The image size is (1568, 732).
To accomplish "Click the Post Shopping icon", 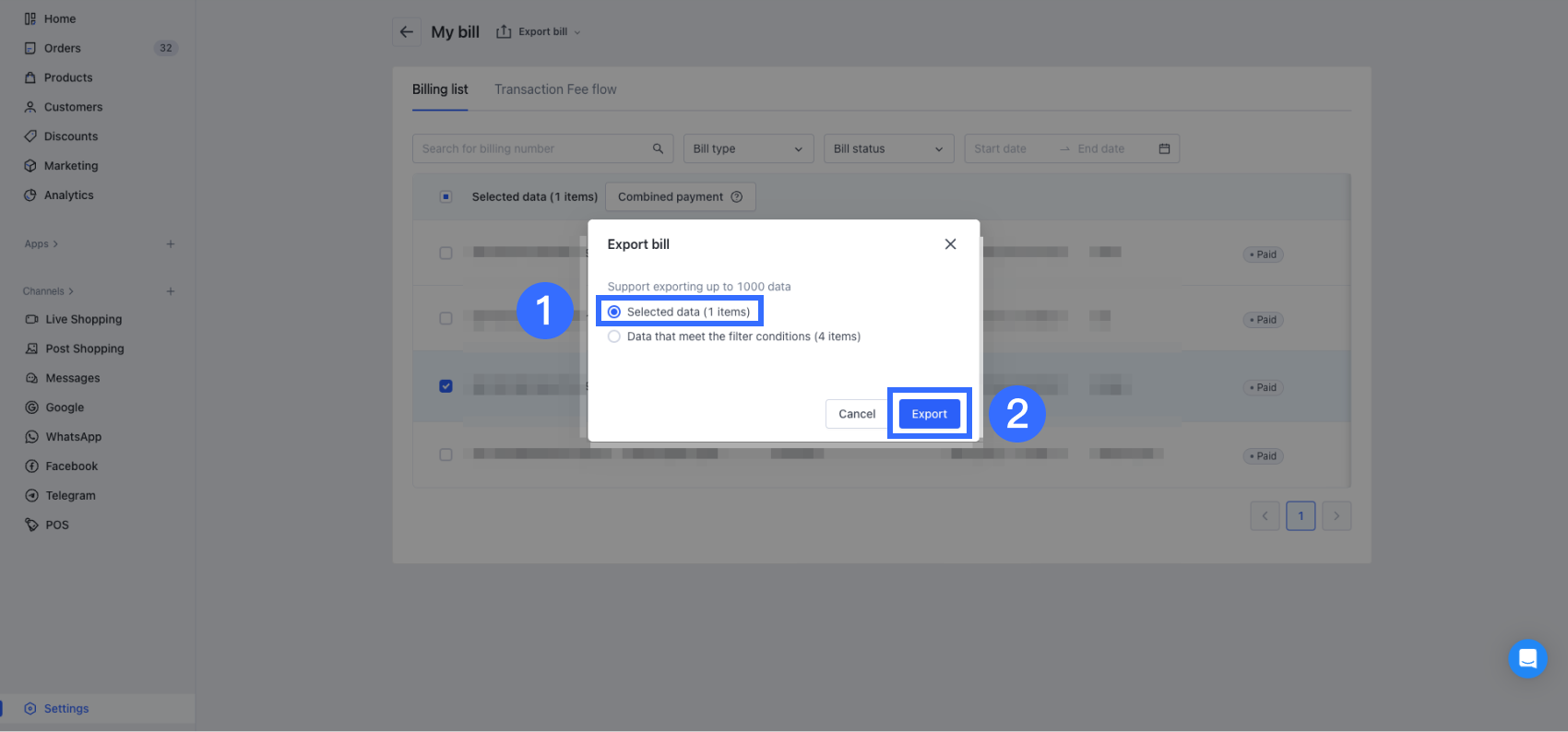I will pos(32,348).
